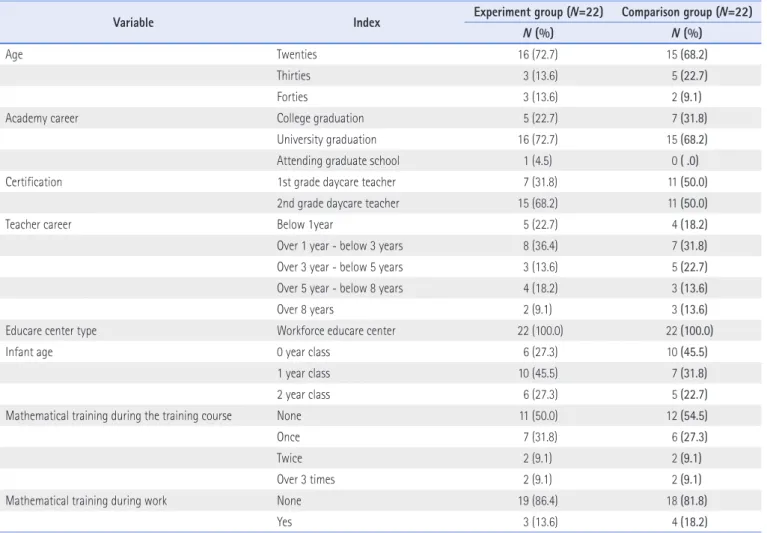Click "Mathematical training during the training course" label

tap(118, 416)
